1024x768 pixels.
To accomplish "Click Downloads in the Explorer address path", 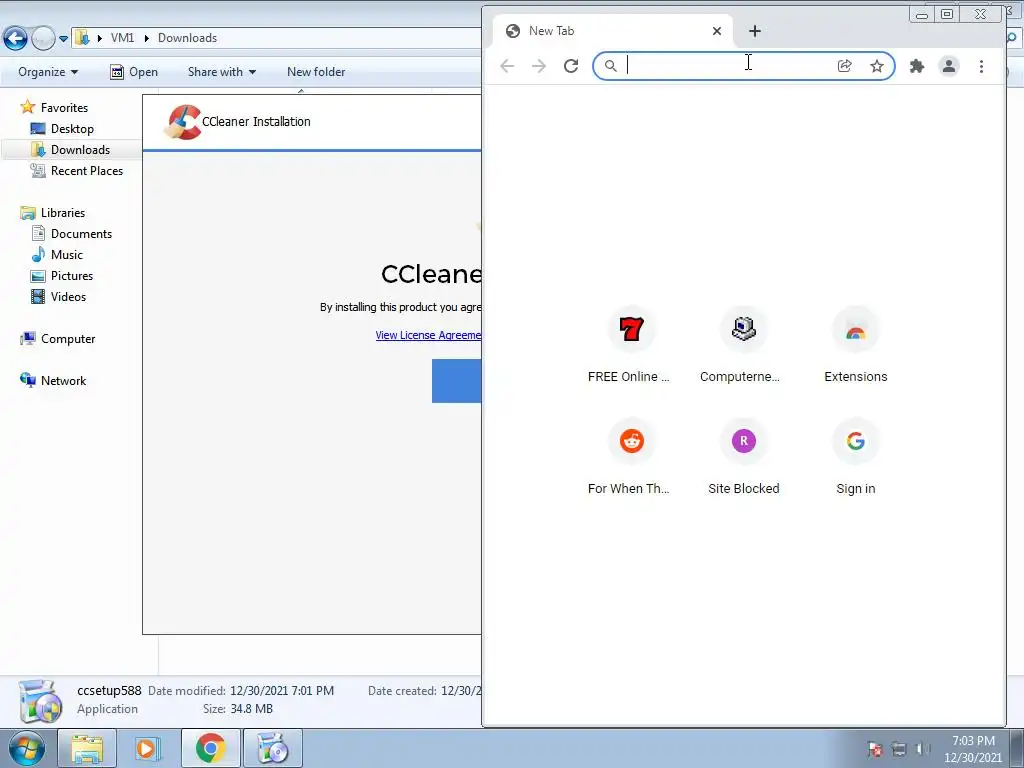I will 187,38.
